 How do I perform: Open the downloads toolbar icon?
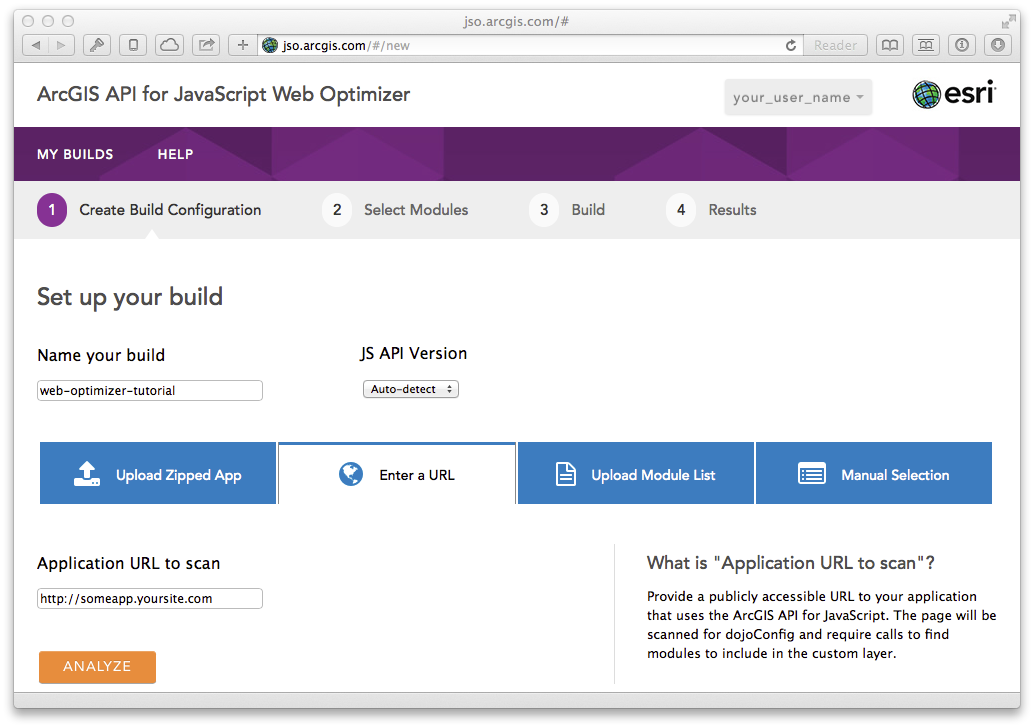pyautogui.click(x=998, y=46)
